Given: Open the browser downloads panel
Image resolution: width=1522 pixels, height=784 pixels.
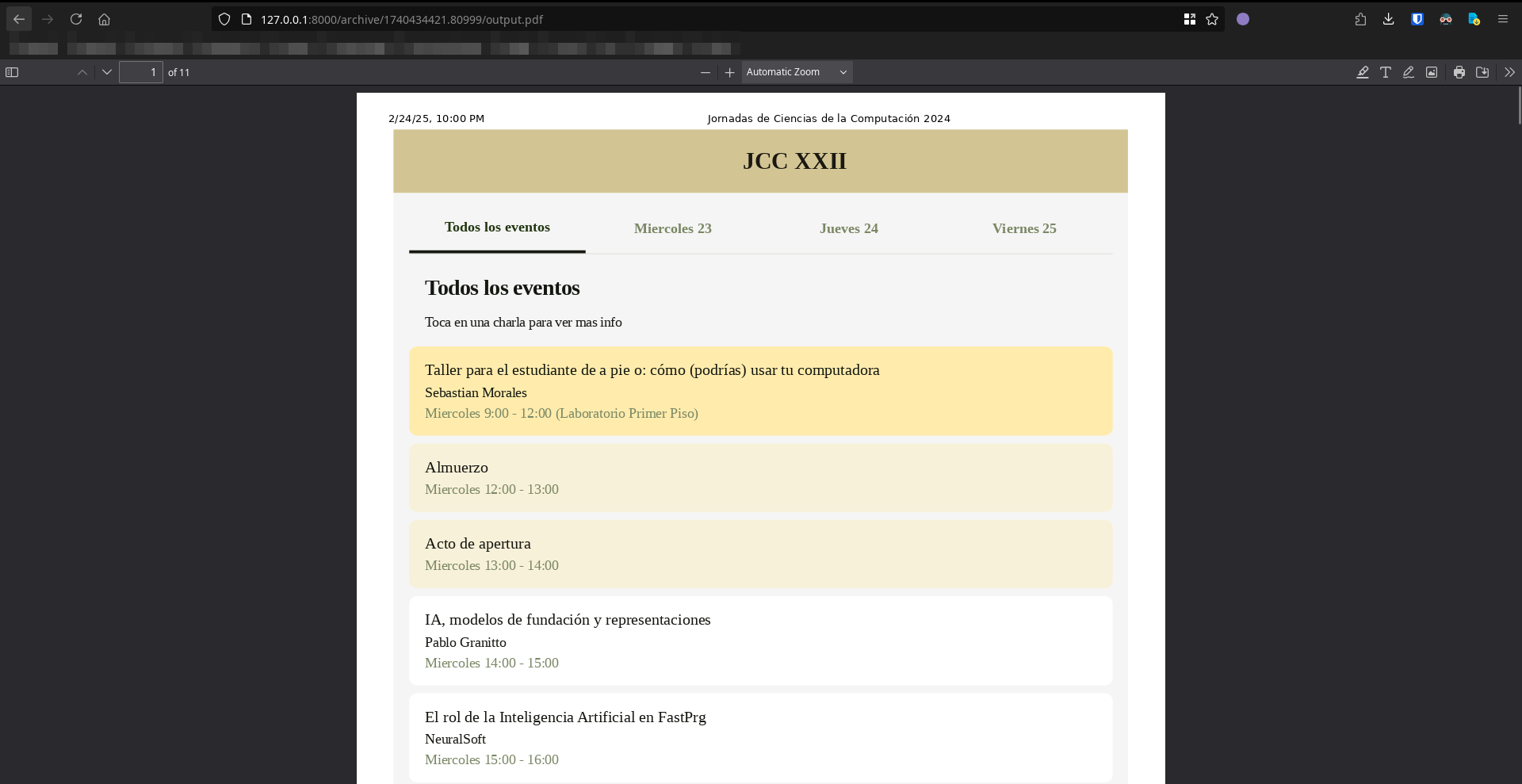Looking at the screenshot, I should coord(1388,19).
